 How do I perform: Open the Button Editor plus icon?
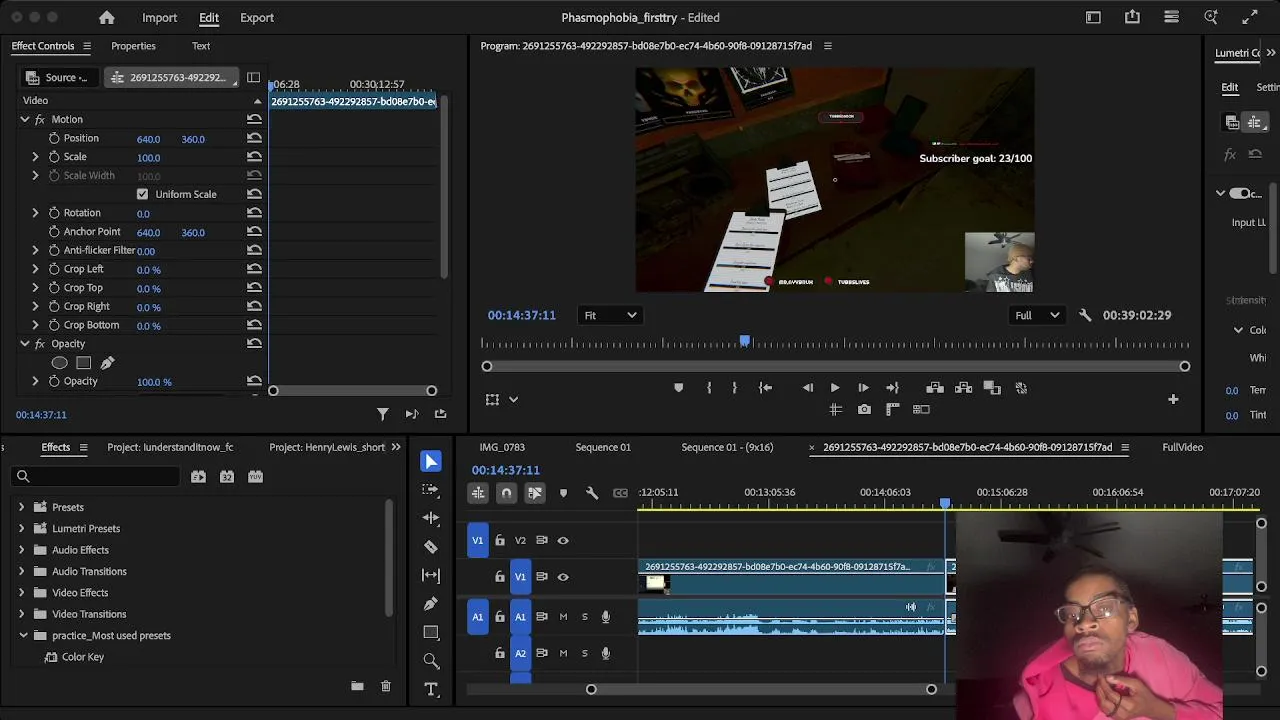point(1173,399)
